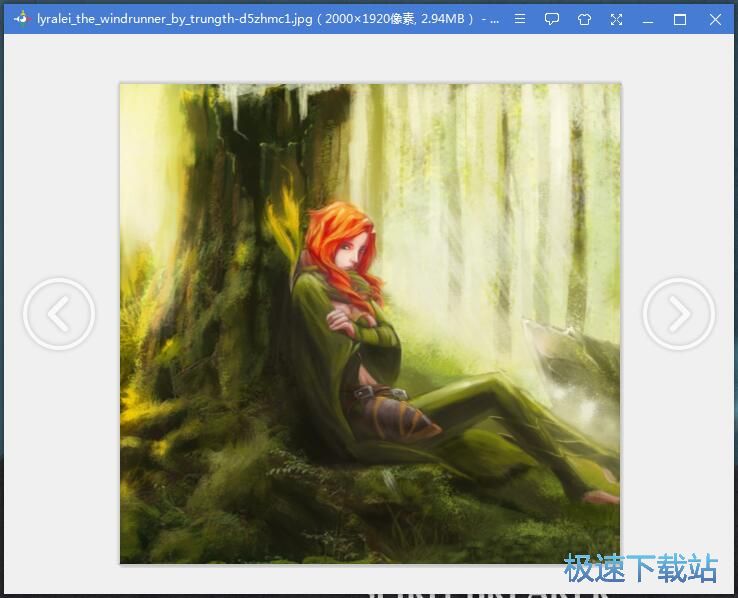Click the file name lyralei_the_windrunner_by_trungth-d5zhmc1.jpg
This screenshot has height=598, width=738.
pyautogui.click(x=174, y=19)
